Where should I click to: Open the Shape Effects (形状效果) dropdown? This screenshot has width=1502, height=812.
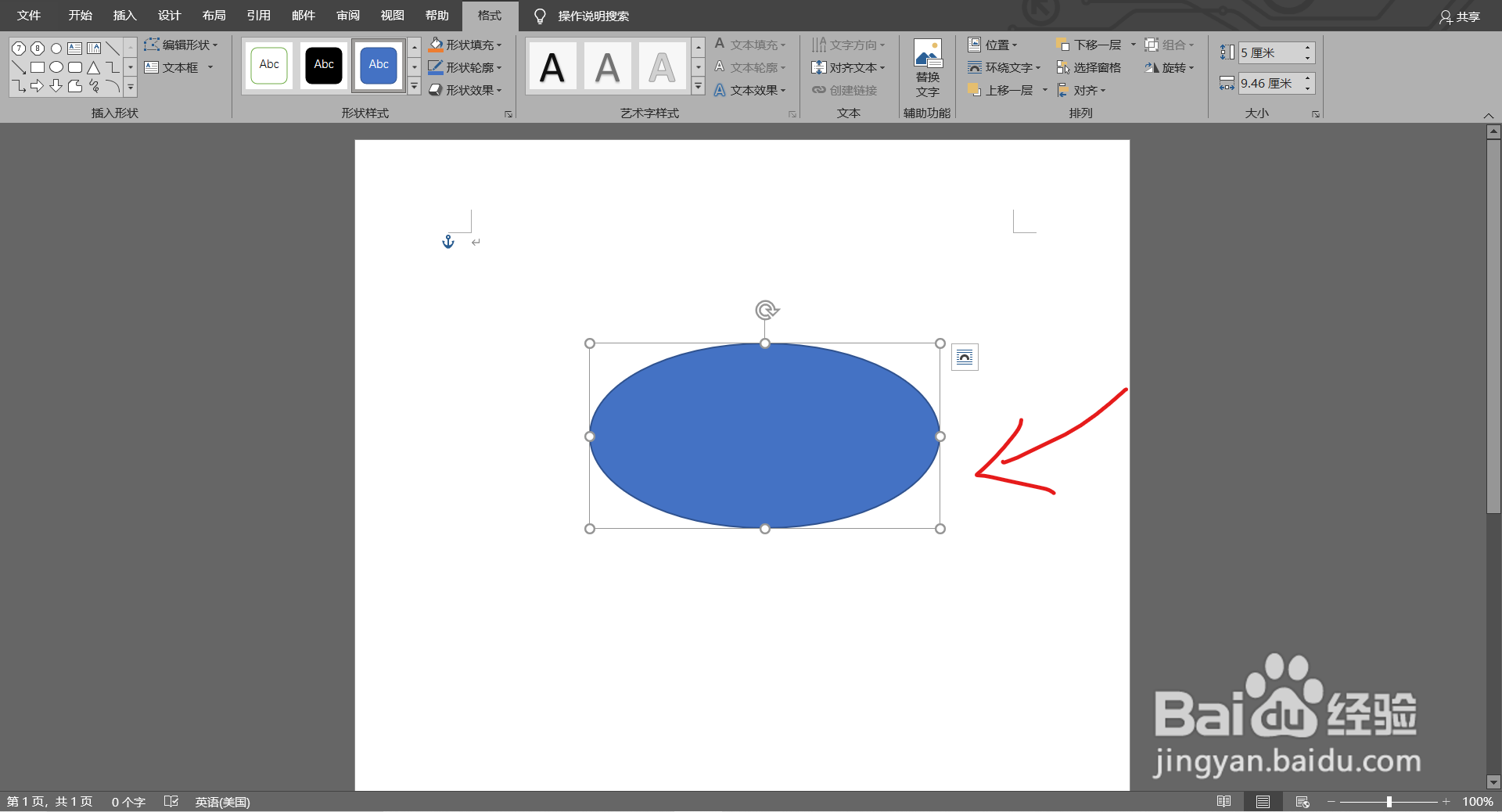(465, 91)
